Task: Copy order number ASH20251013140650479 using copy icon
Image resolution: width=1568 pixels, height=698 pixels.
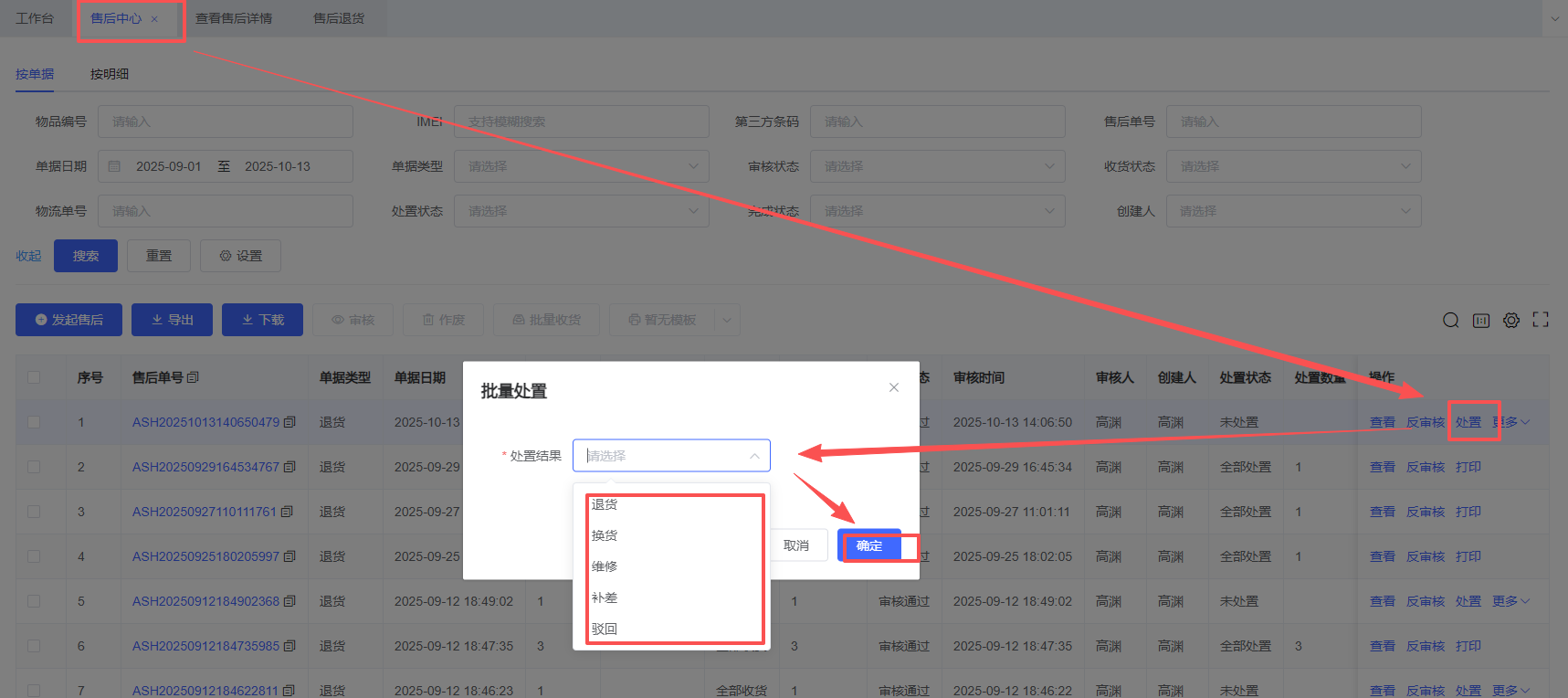Action: (289, 422)
